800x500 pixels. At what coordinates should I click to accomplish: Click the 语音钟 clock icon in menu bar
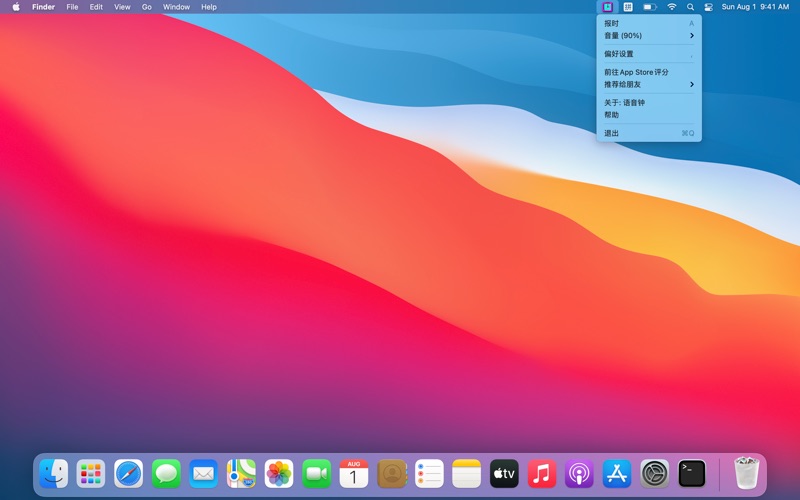click(607, 7)
